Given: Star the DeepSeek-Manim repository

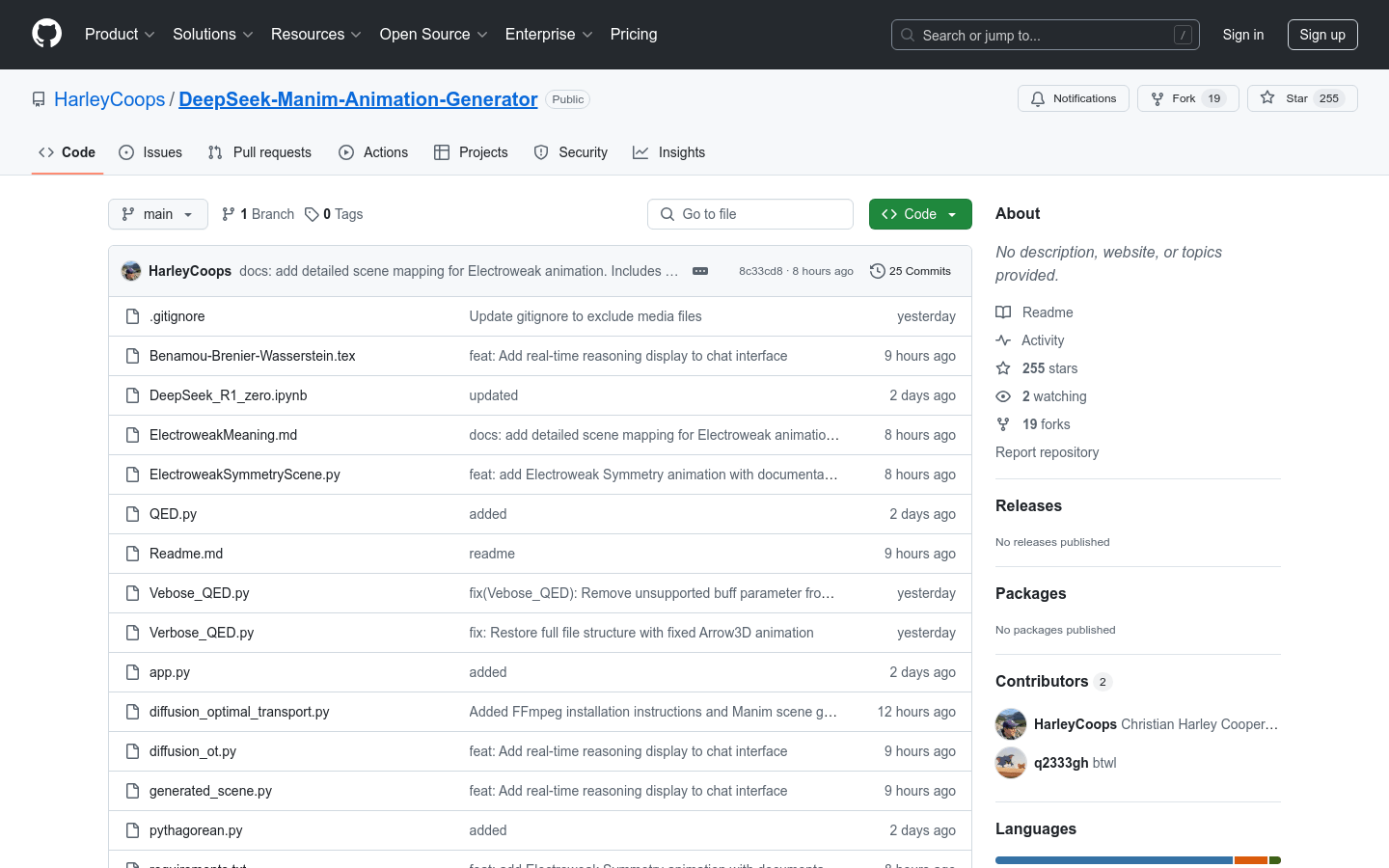Looking at the screenshot, I should [x=1286, y=98].
